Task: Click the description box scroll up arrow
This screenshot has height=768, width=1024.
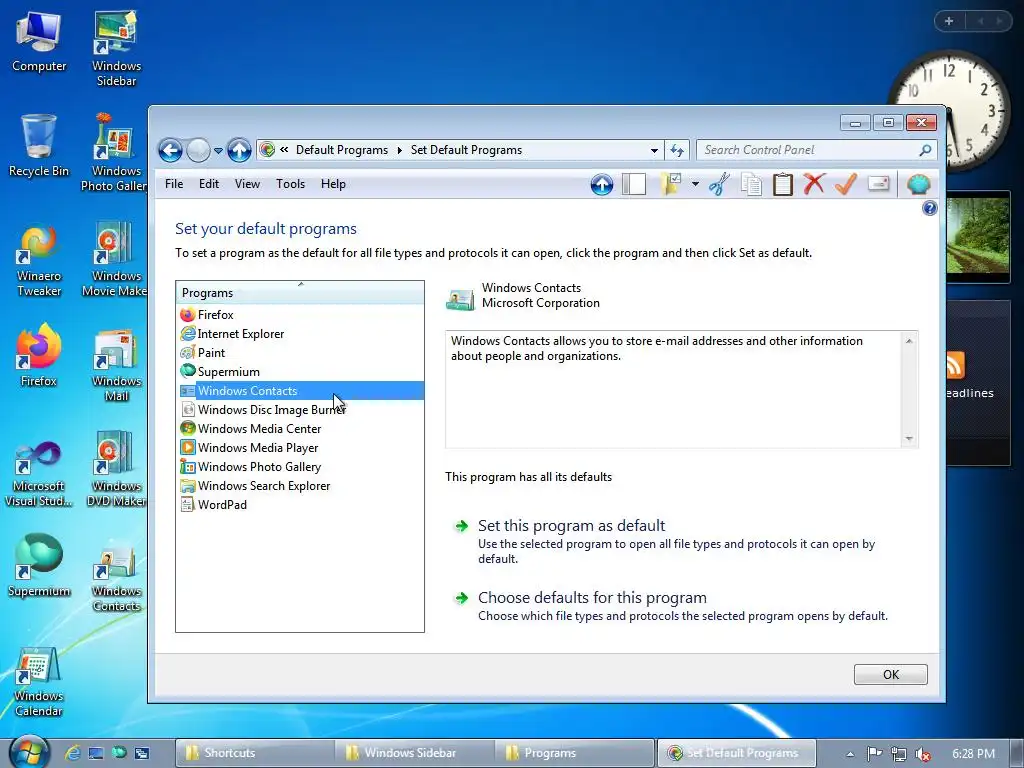Action: [909, 340]
